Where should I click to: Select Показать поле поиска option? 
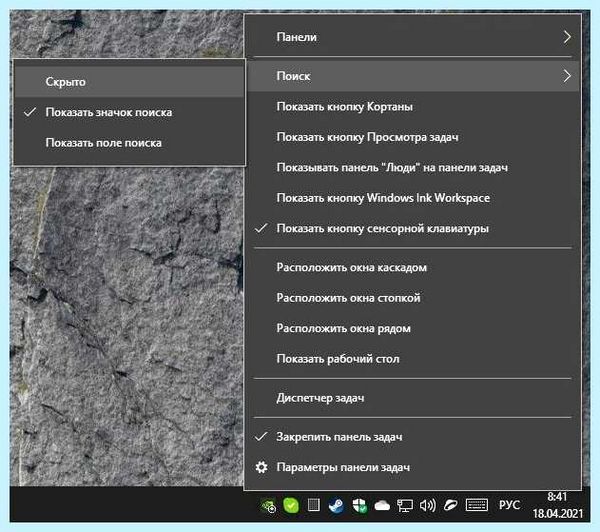[129, 143]
